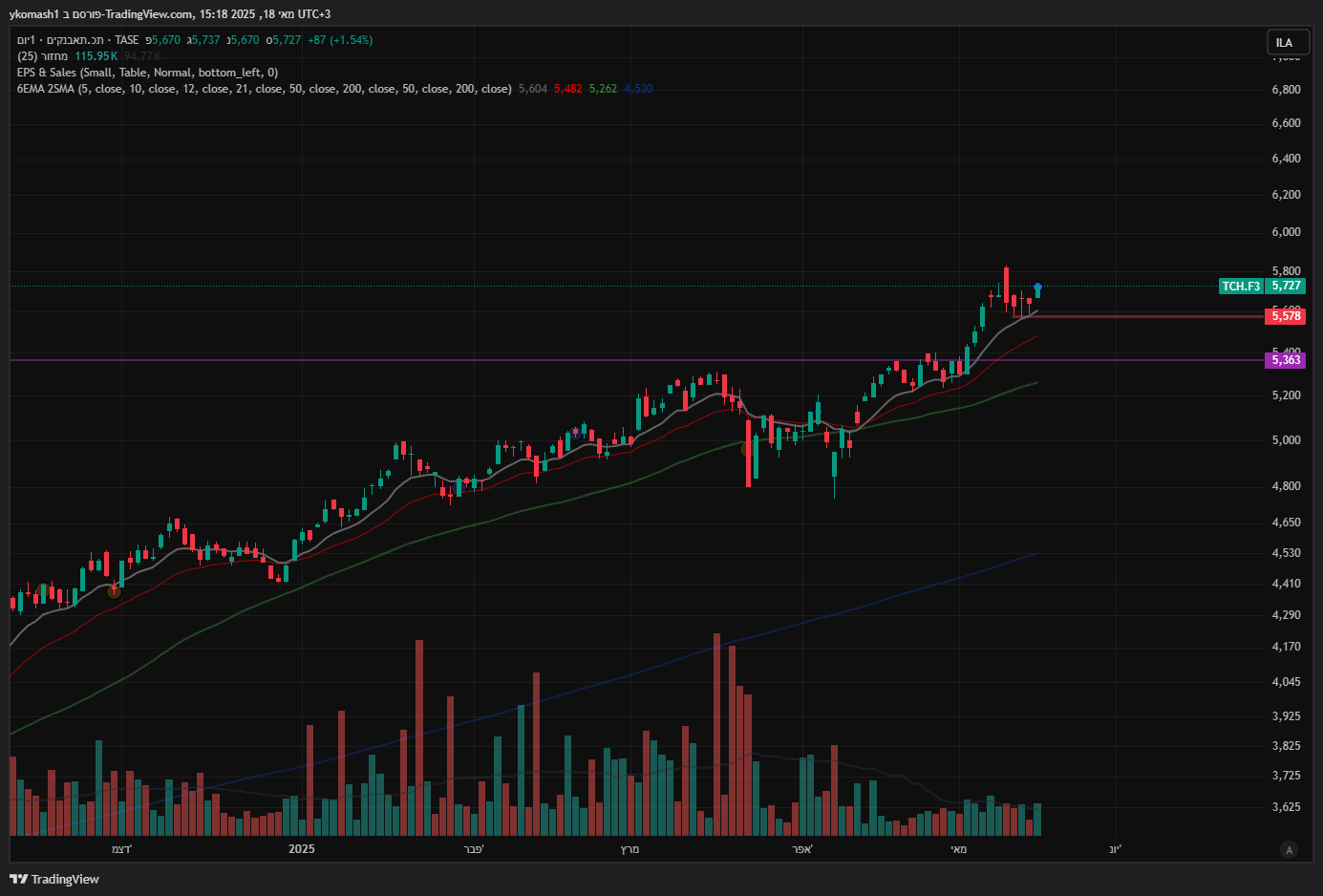
Task: Select the 2025 label on time axis
Action: [301, 849]
